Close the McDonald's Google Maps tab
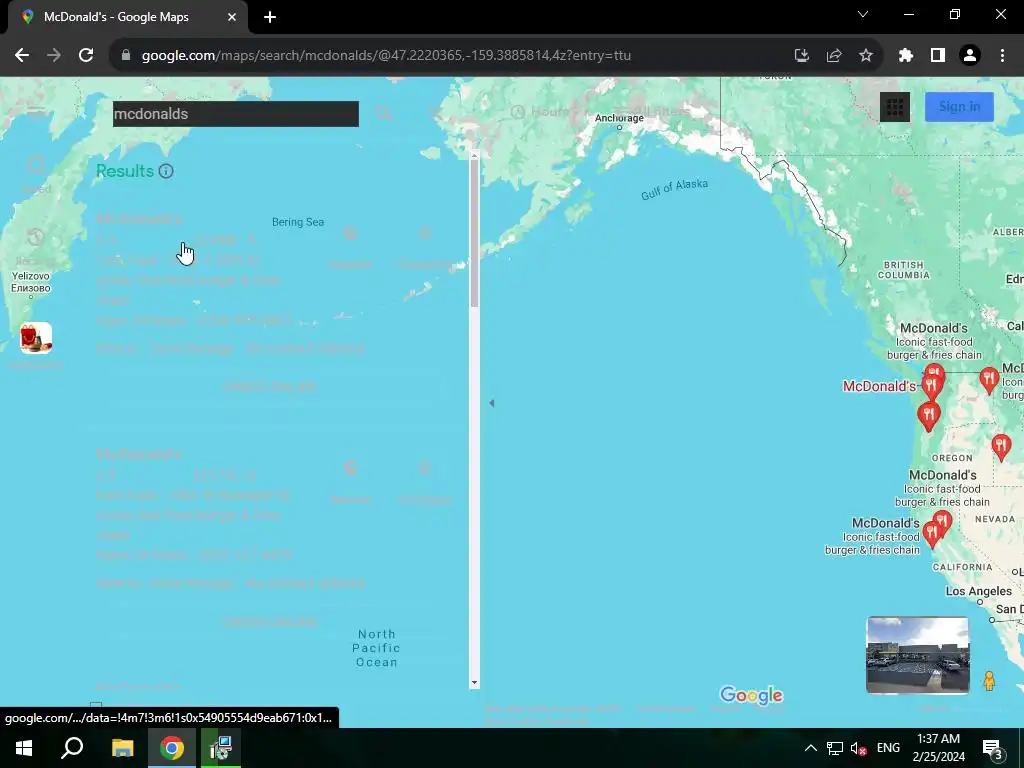 [x=232, y=17]
